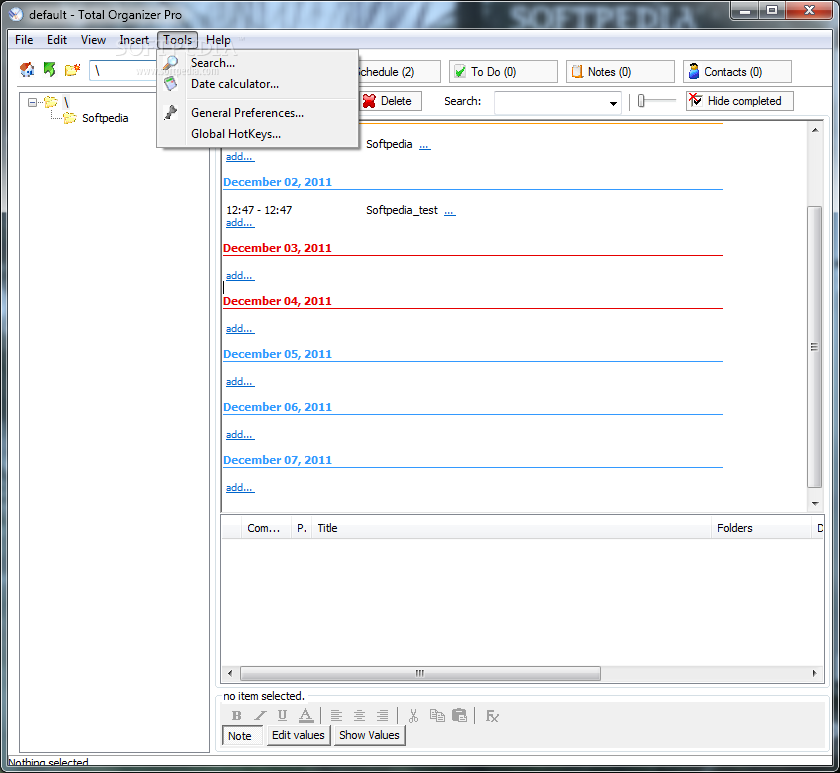Click the new folder toolbar icon
This screenshot has width=840, height=773.
tap(72, 70)
